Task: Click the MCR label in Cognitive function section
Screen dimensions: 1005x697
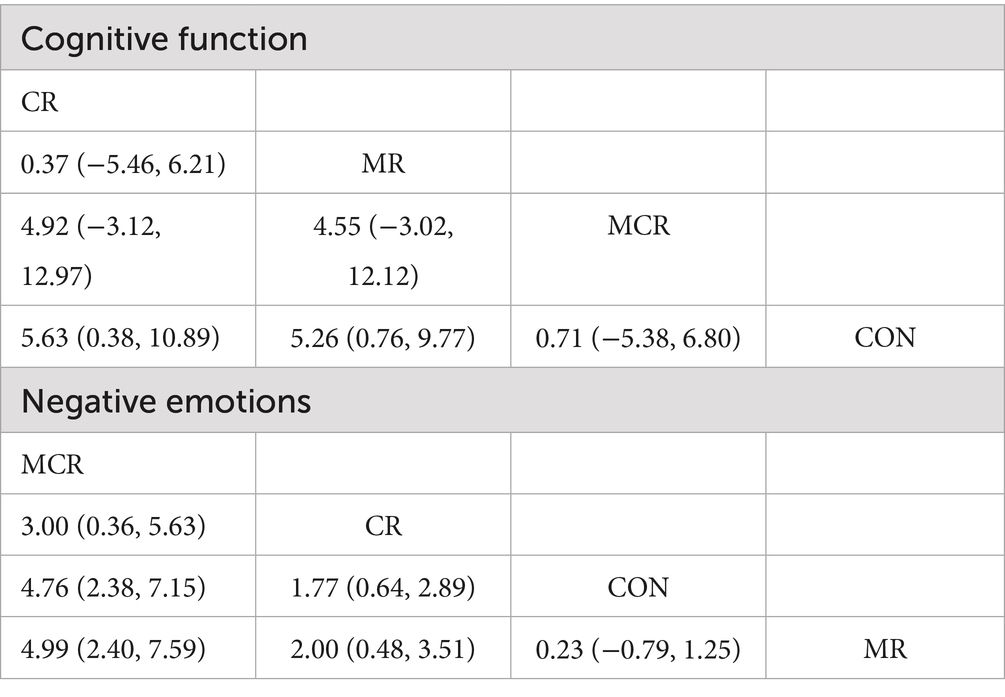Action: coord(639,225)
